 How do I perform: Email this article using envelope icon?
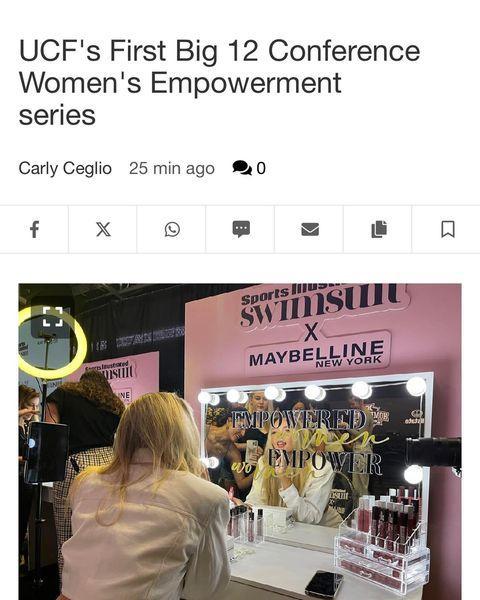pos(310,229)
